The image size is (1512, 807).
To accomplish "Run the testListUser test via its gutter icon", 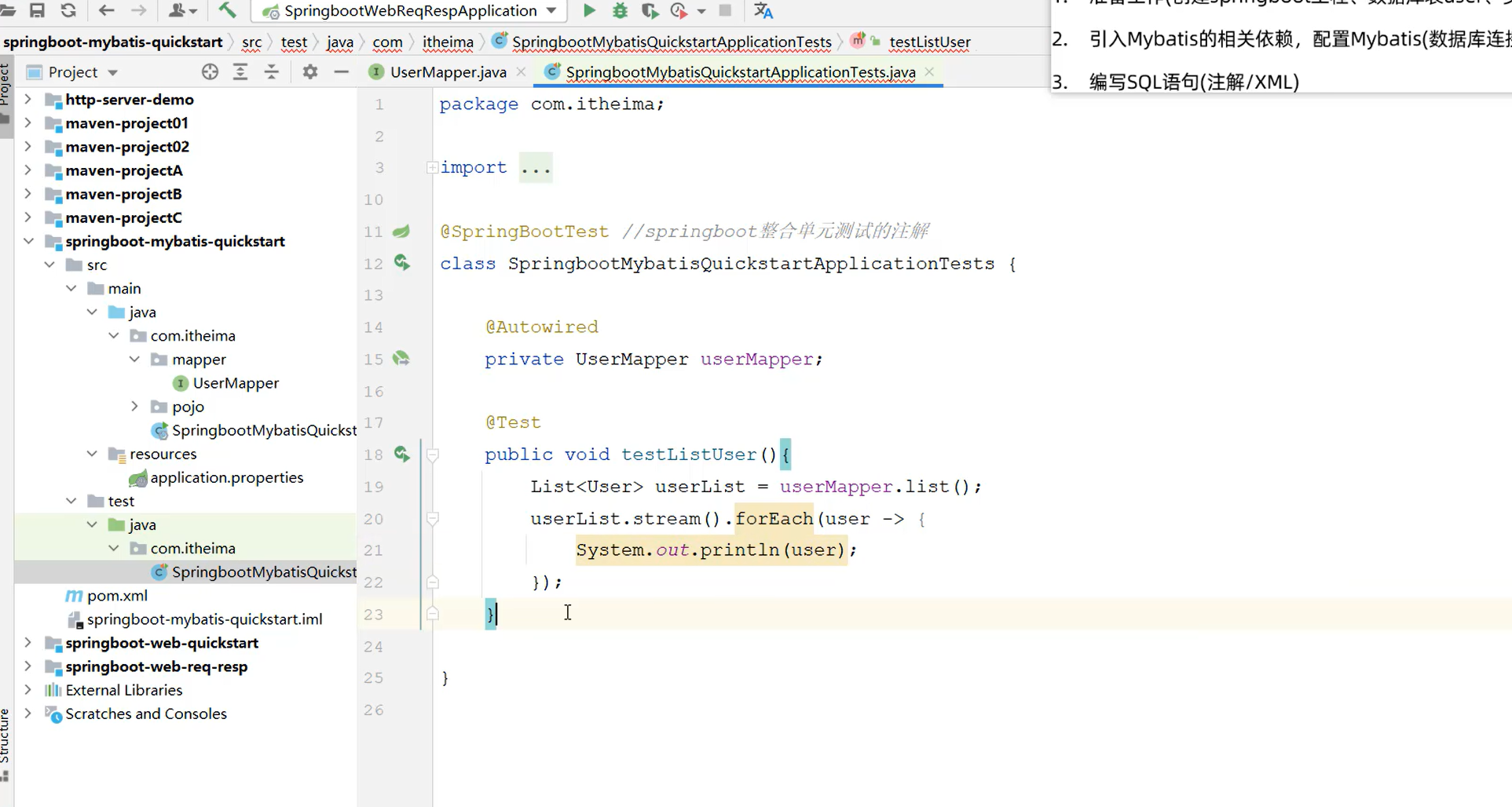I will tap(402, 455).
